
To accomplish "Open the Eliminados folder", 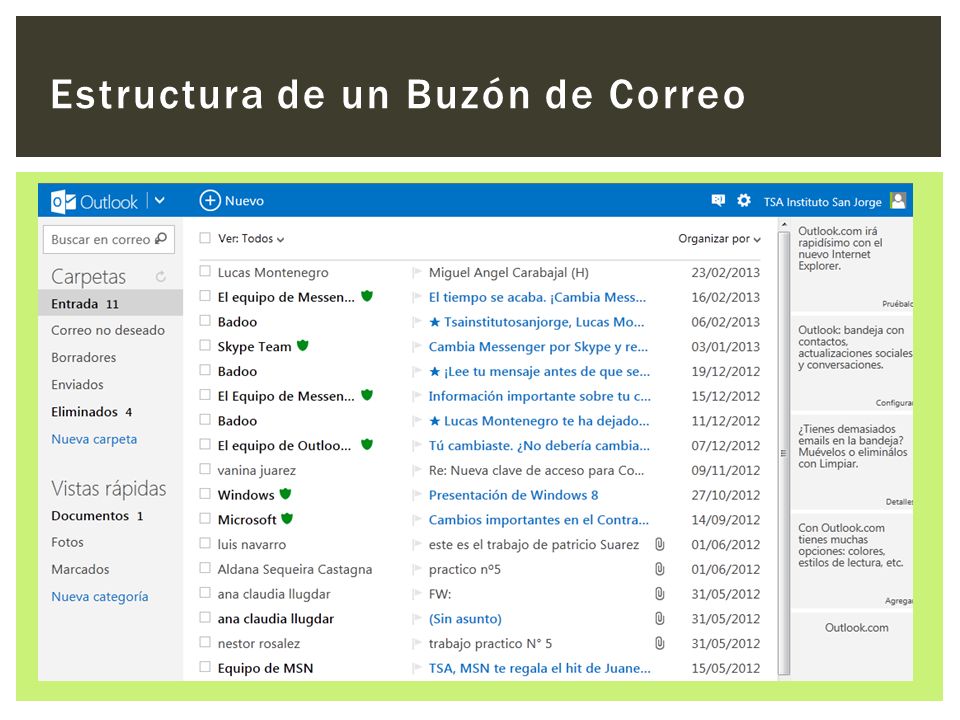I will pyautogui.click(x=91, y=412).
